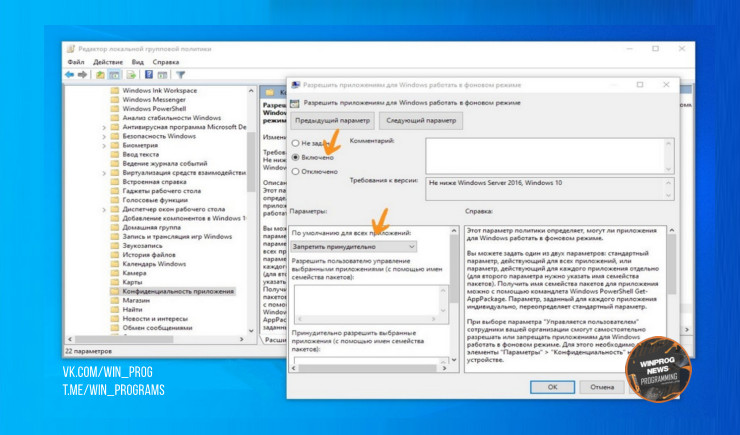The image size is (740, 435).
Task: Select Ведение журнала событий tree item
Action: (x=165, y=164)
